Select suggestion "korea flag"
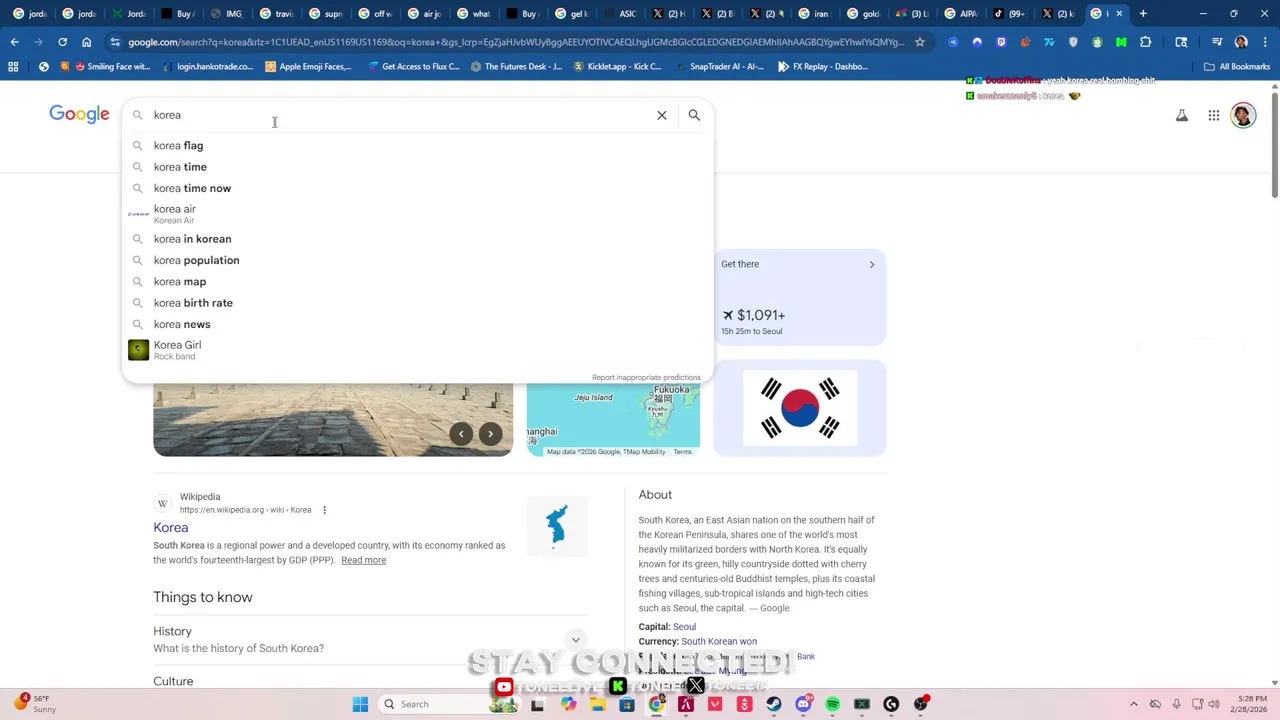The image size is (1280, 720). 418,145
